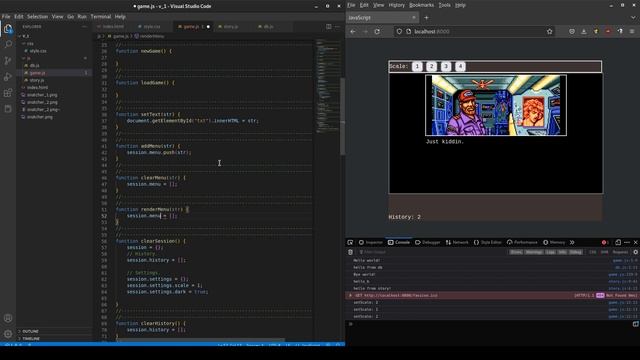
Task: Open editor More Actions ellipsis in VS Code
Action: point(337,27)
